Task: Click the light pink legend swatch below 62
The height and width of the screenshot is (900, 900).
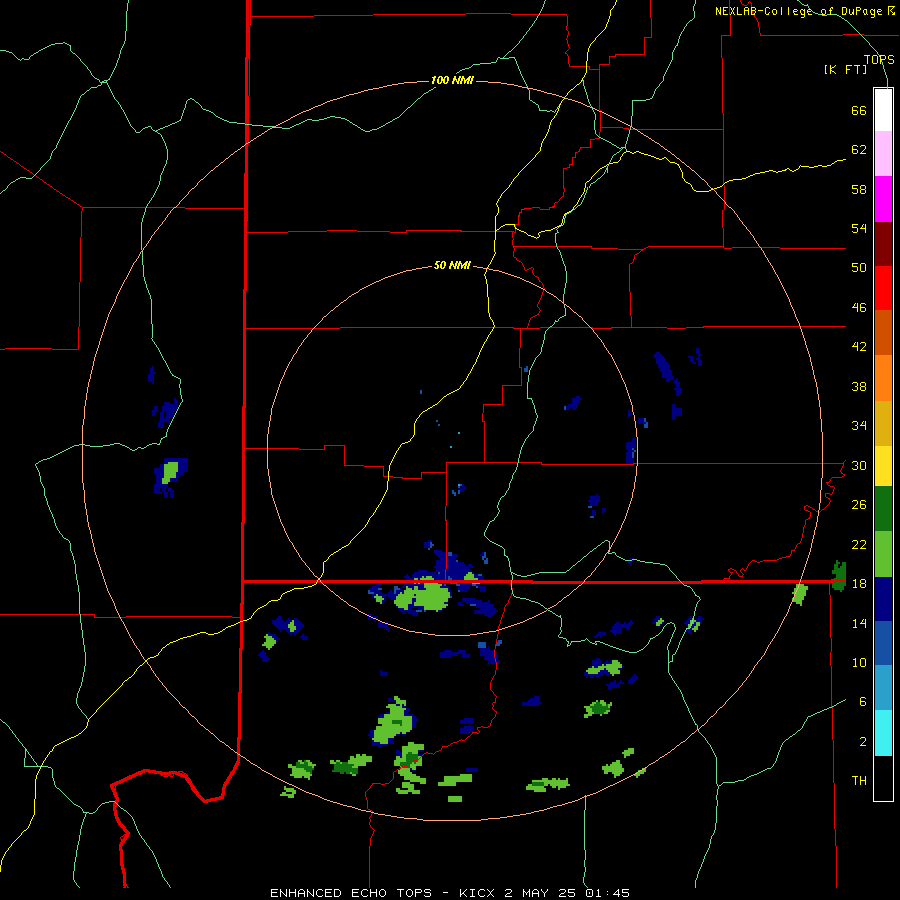Action: (883, 154)
